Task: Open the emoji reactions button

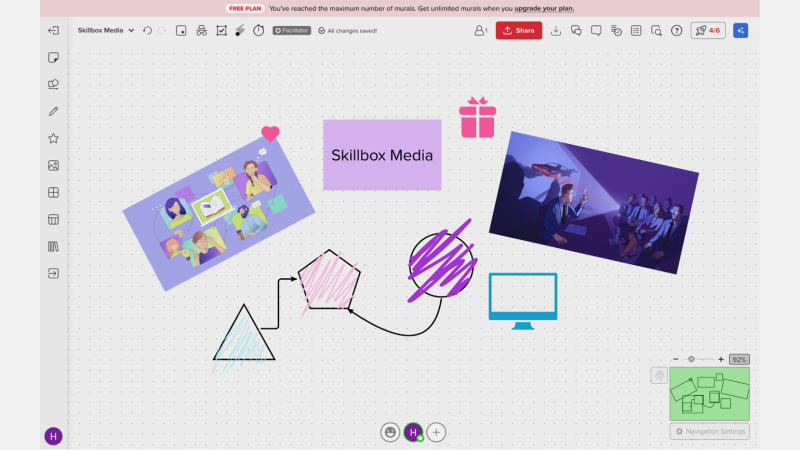Action: tap(390, 433)
